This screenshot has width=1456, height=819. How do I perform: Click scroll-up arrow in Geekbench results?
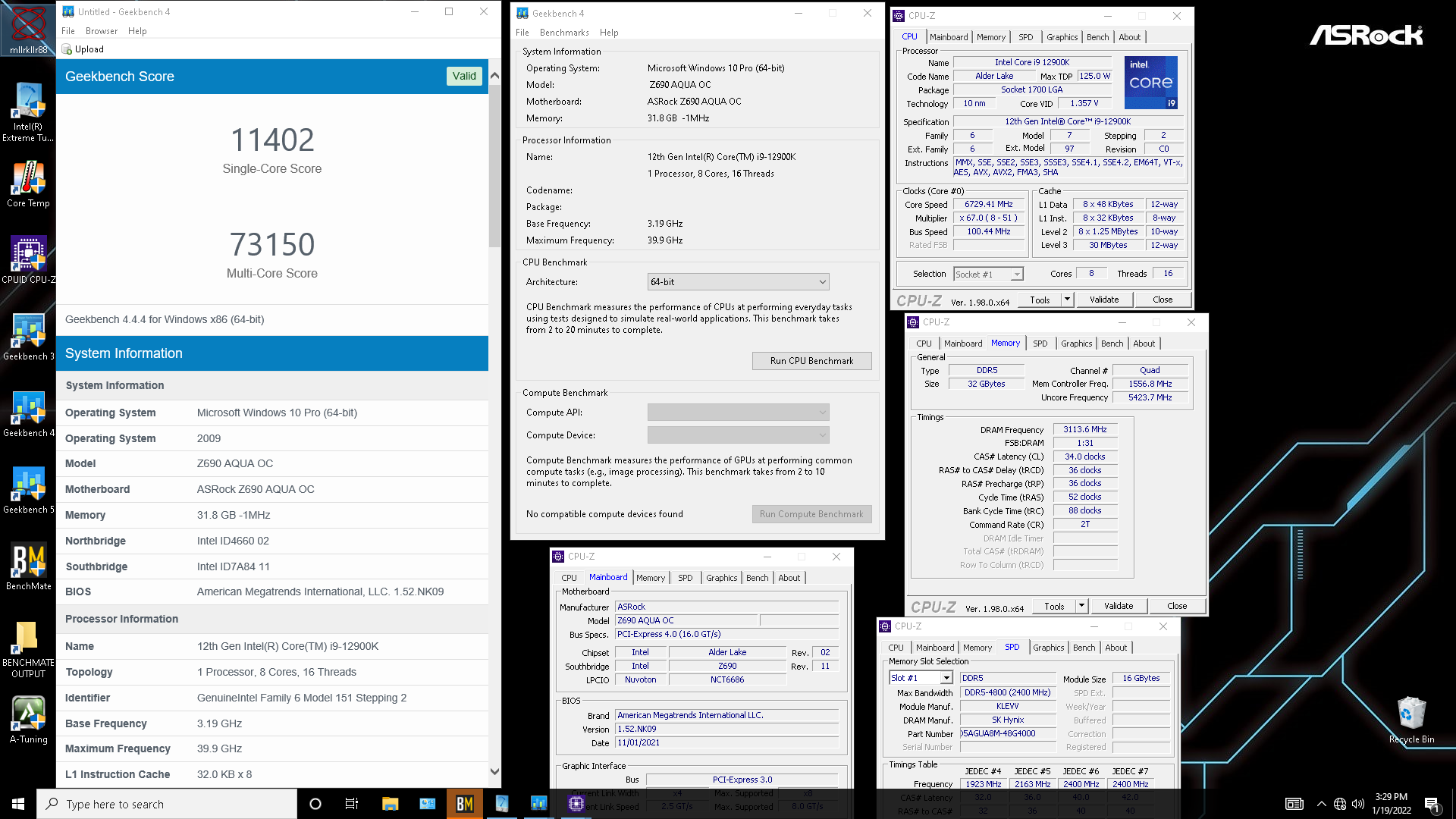pyautogui.click(x=494, y=75)
